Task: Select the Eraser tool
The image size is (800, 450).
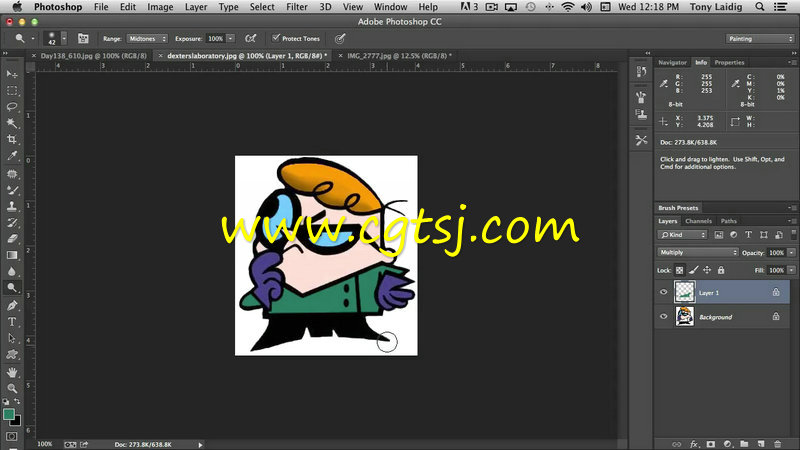Action: [x=12, y=239]
